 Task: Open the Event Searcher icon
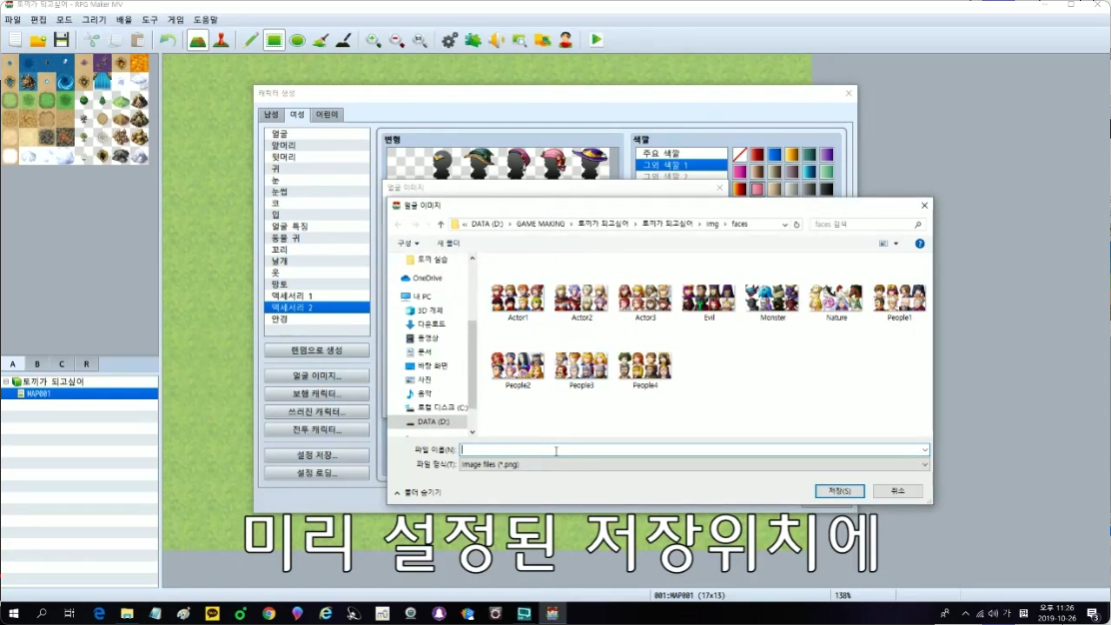[519, 40]
